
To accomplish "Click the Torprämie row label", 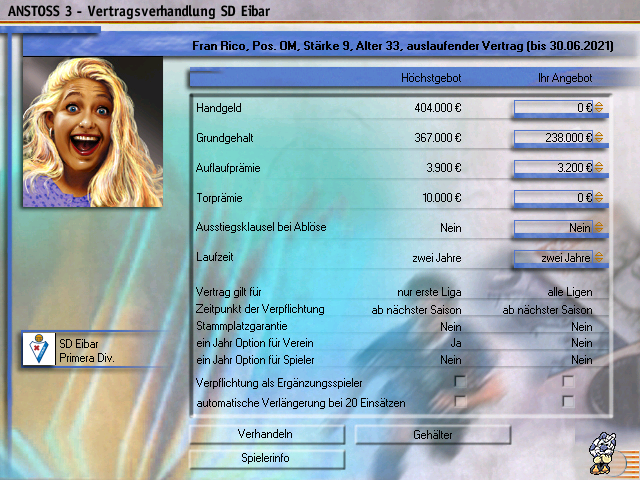I will [219, 198].
